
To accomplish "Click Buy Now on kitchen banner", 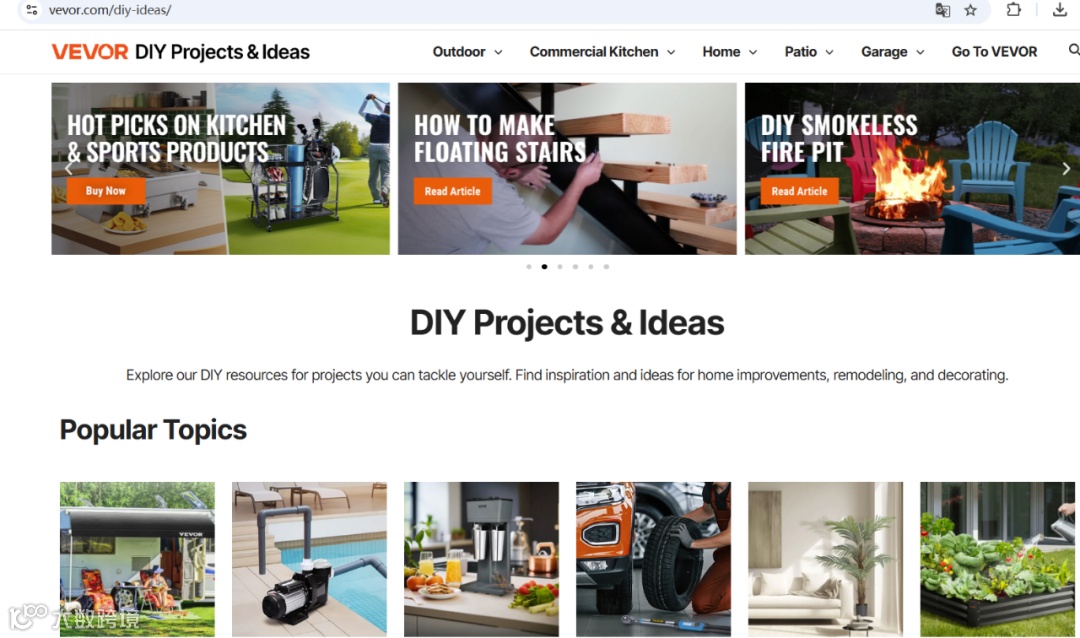I will (x=105, y=191).
